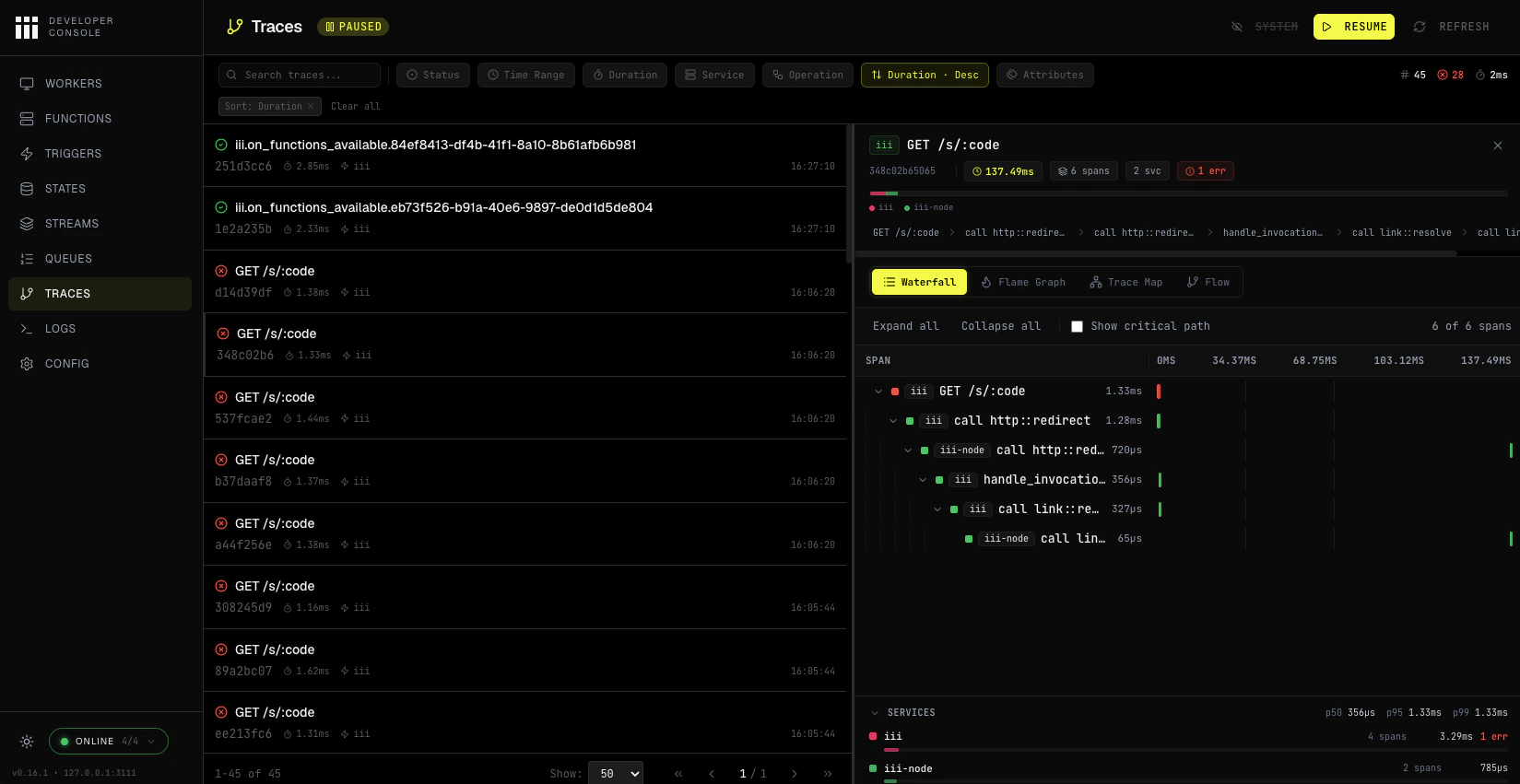Open the Triggers lightning icon
This screenshot has width=1520, height=784.
coord(27,154)
